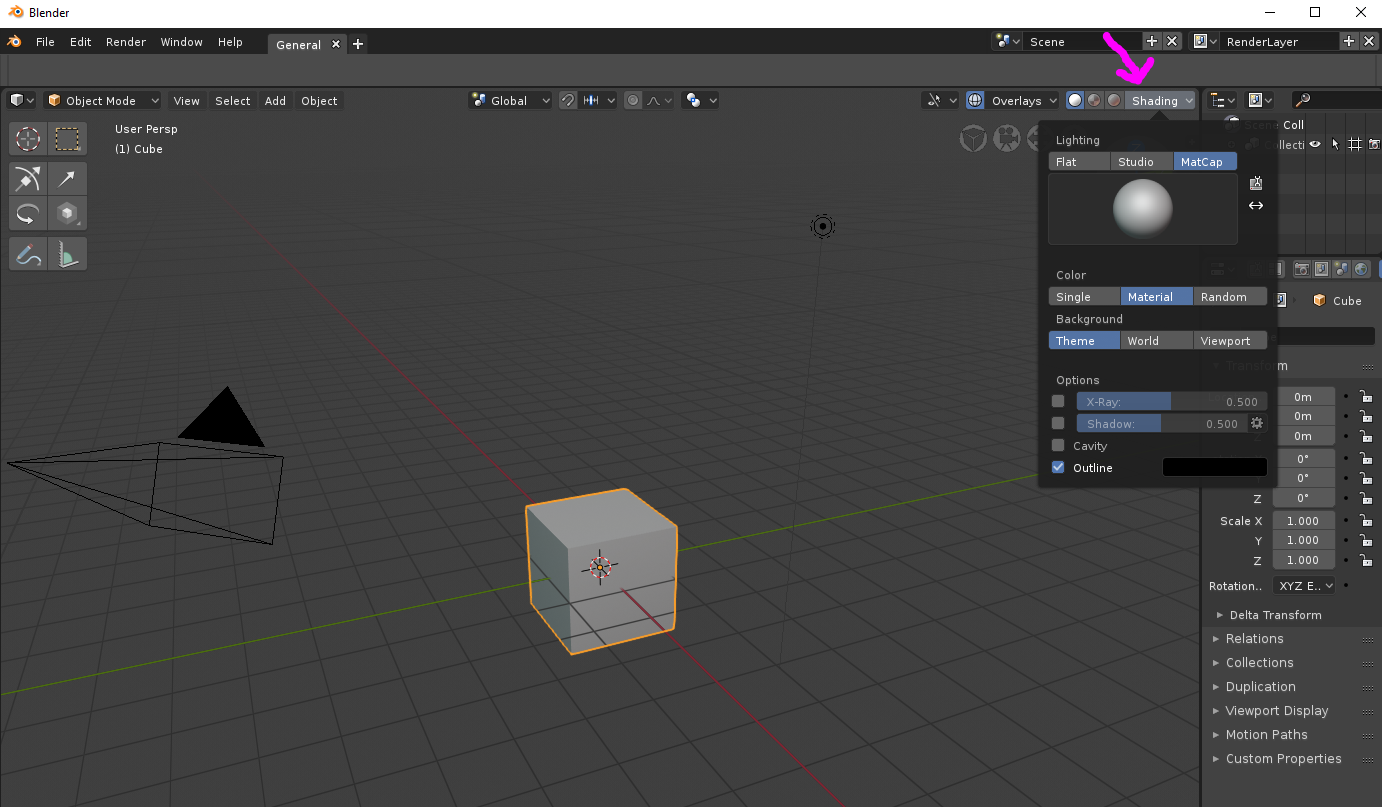
Task: Open the Render menu
Action: pos(126,42)
